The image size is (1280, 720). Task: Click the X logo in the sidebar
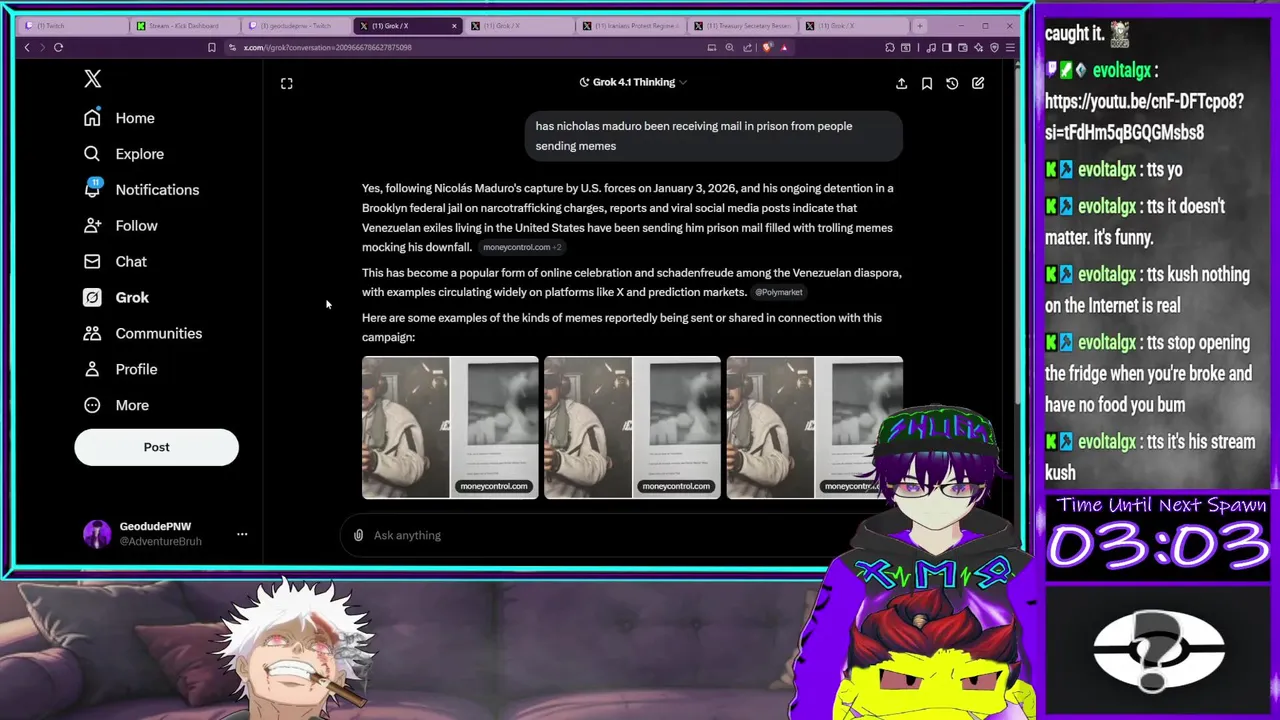pyautogui.click(x=93, y=79)
